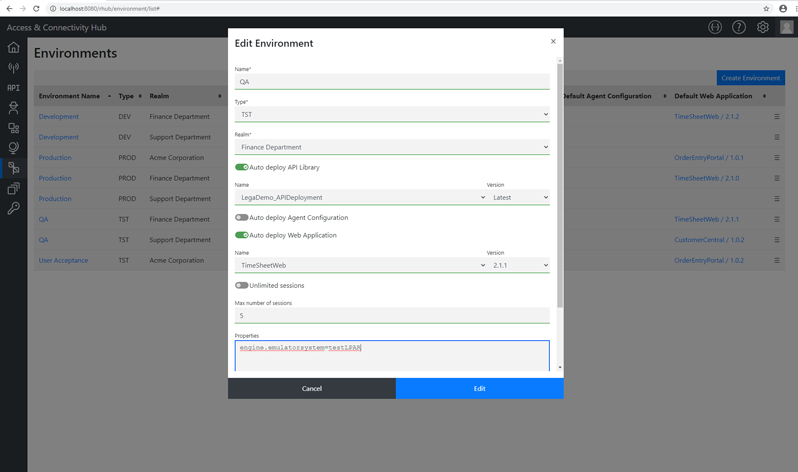Open the Realm dropdown showing Finance Department
The height and width of the screenshot is (472, 798).
coord(392,147)
